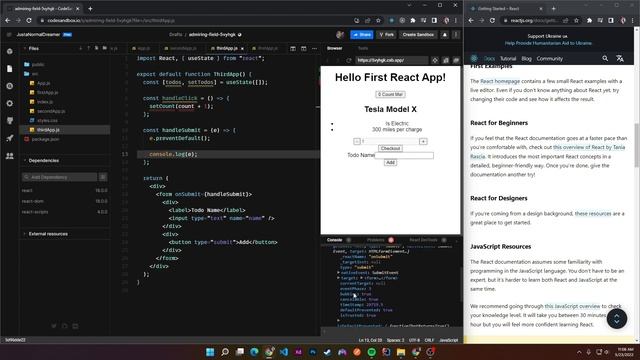
Task: Open the Live collaboration sidebar icon
Action: (10, 156)
